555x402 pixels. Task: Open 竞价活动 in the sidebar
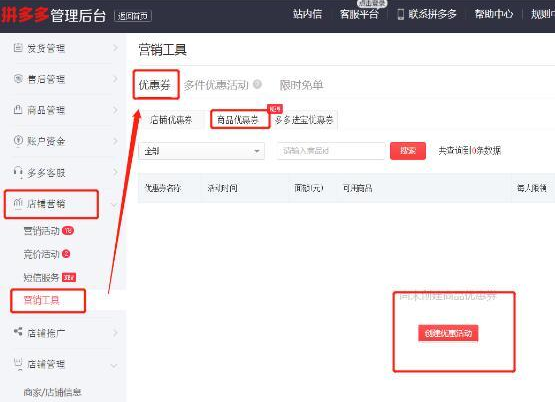[41, 254]
